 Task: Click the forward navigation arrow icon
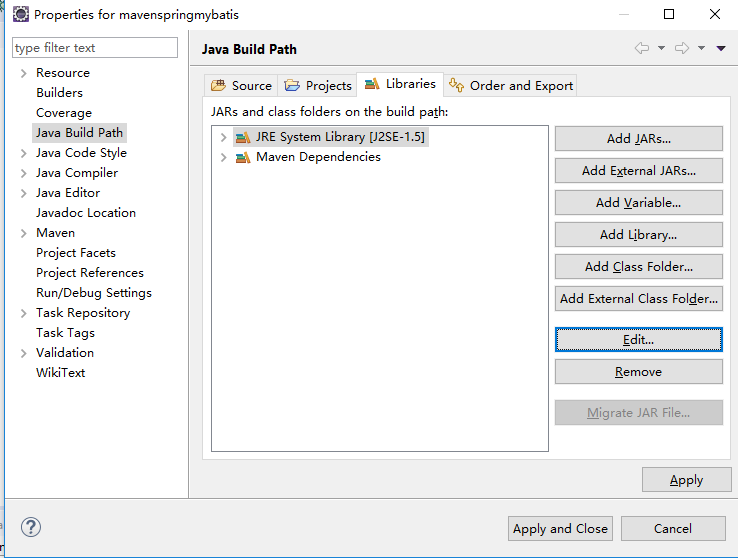(682, 48)
